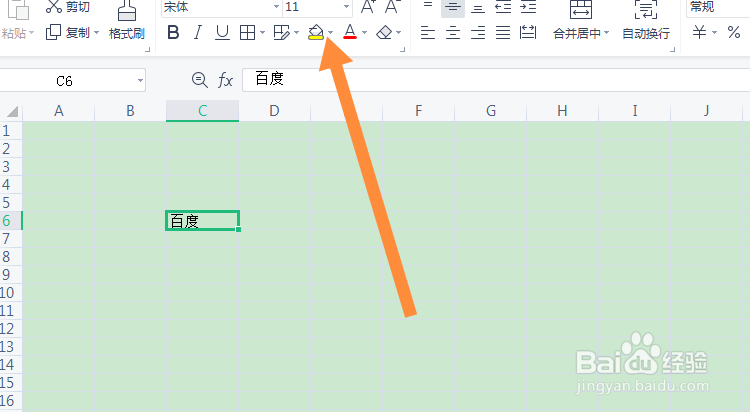Select column A header
The height and width of the screenshot is (412, 750).
pos(58,111)
